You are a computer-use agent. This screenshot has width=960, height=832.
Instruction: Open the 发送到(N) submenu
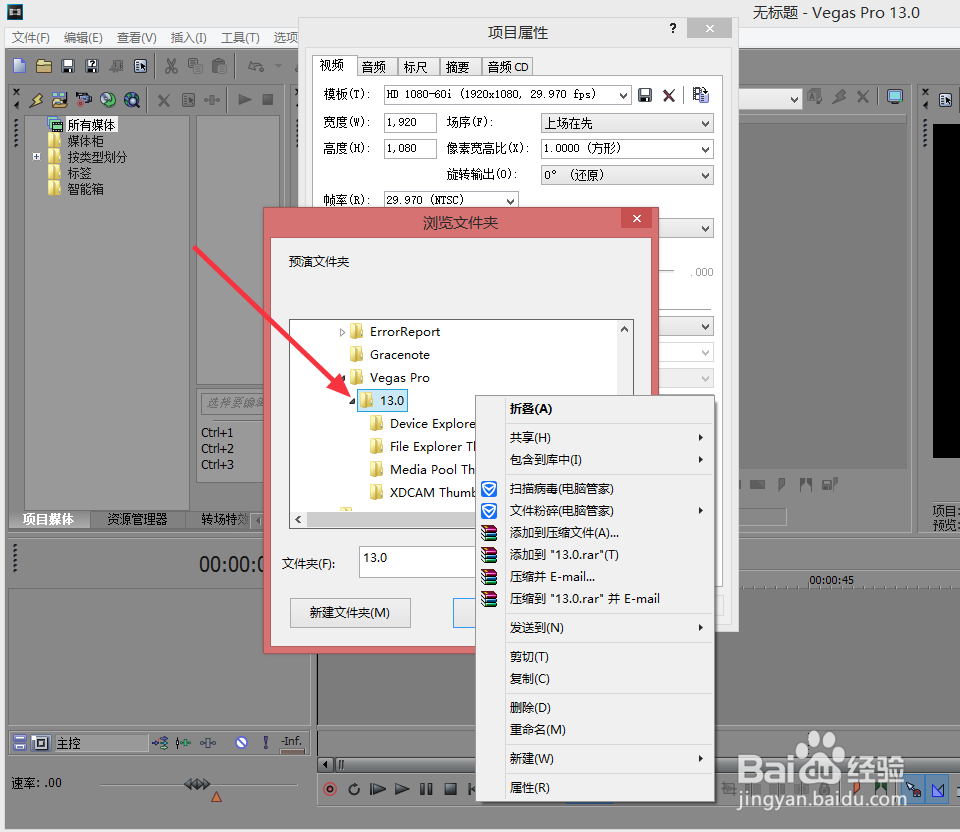pos(609,628)
